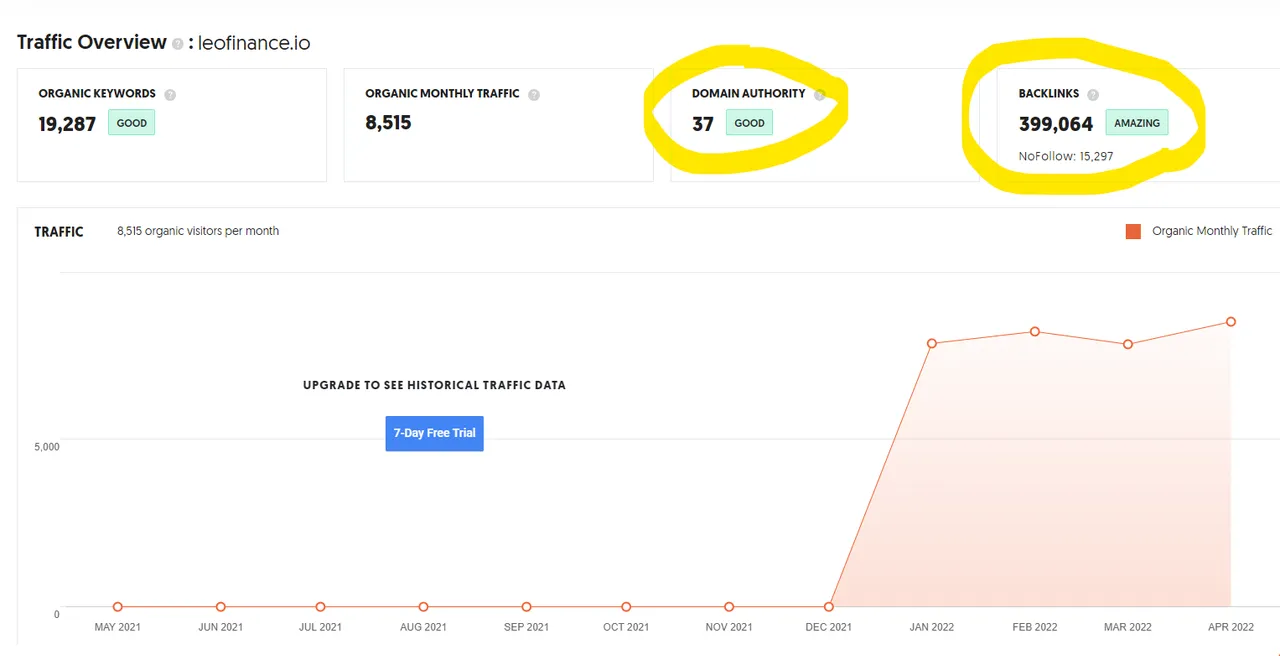Click the 8,515 organic monthly traffic value
1280x656 pixels.
pos(388,123)
